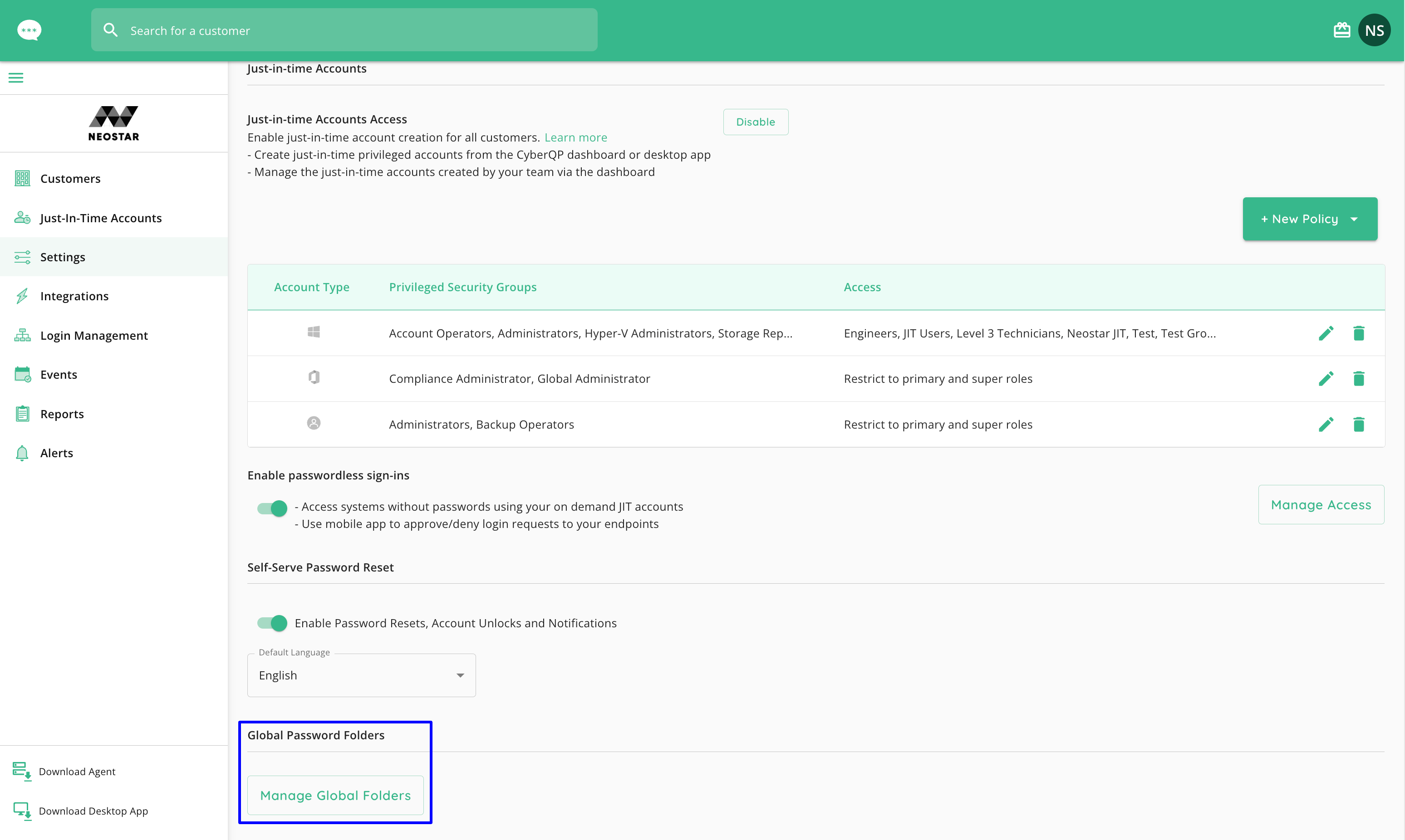
Task: Click the search magnifier icon
Action: point(110,30)
